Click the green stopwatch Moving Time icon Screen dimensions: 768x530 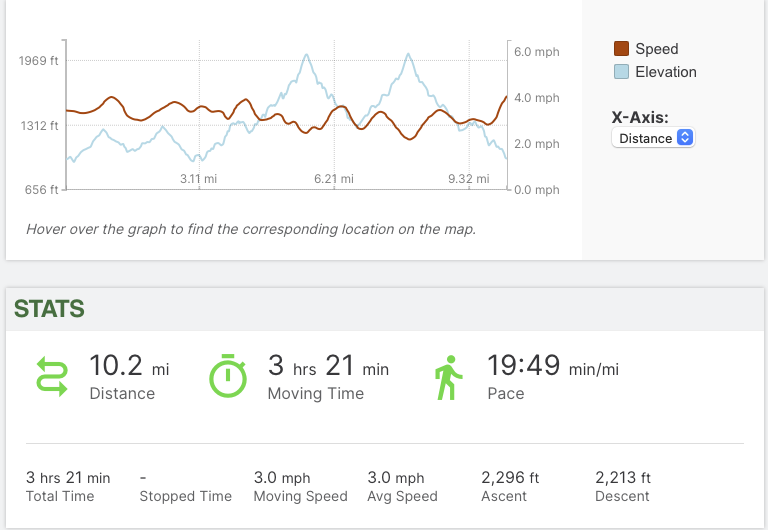click(x=227, y=377)
